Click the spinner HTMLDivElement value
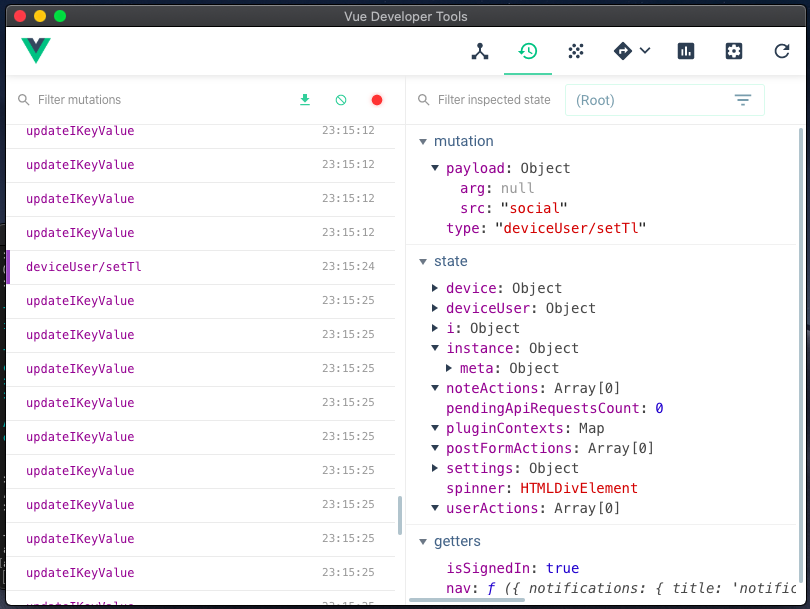The image size is (810, 609). [x=579, y=488]
